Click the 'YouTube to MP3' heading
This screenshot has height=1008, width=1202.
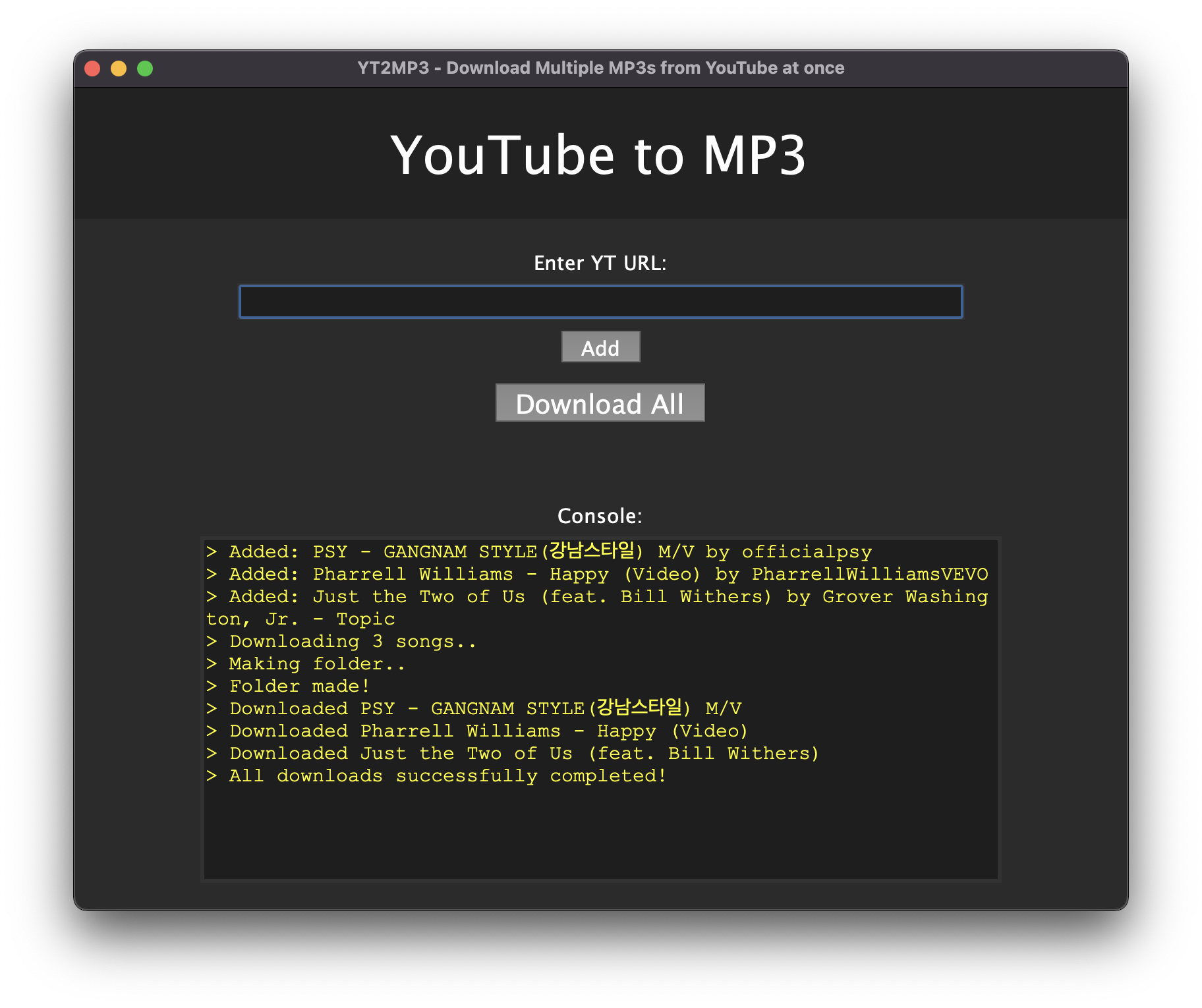pyautogui.click(x=598, y=155)
